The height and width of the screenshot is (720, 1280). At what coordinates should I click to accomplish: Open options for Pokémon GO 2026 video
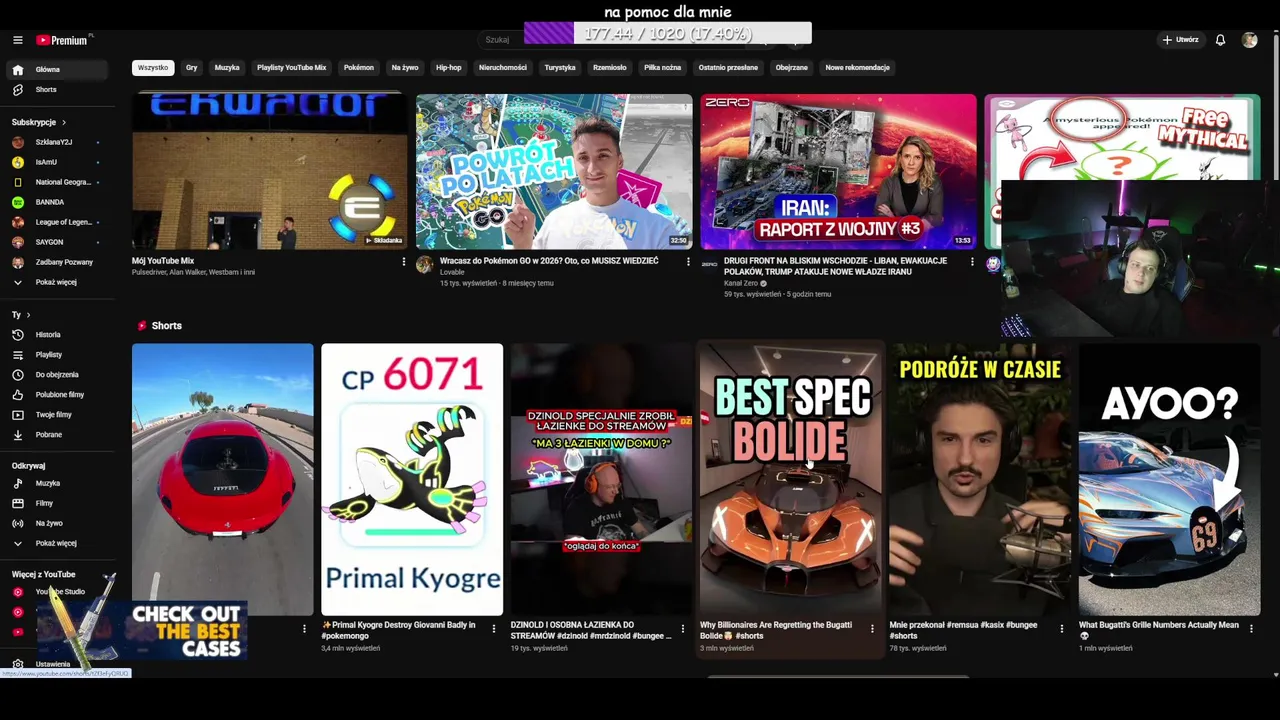point(688,262)
